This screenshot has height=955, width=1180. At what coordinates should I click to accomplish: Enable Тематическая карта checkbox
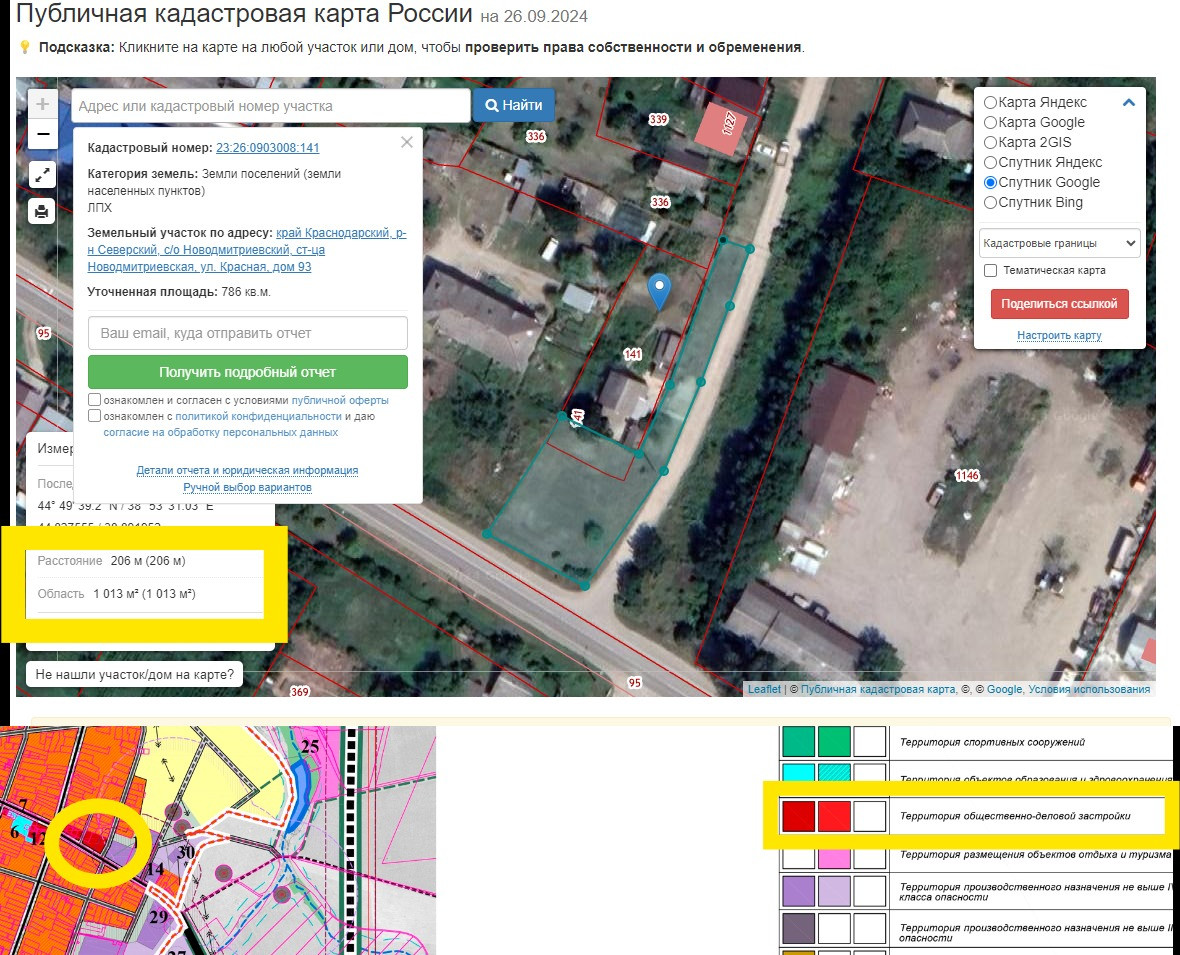tap(990, 270)
